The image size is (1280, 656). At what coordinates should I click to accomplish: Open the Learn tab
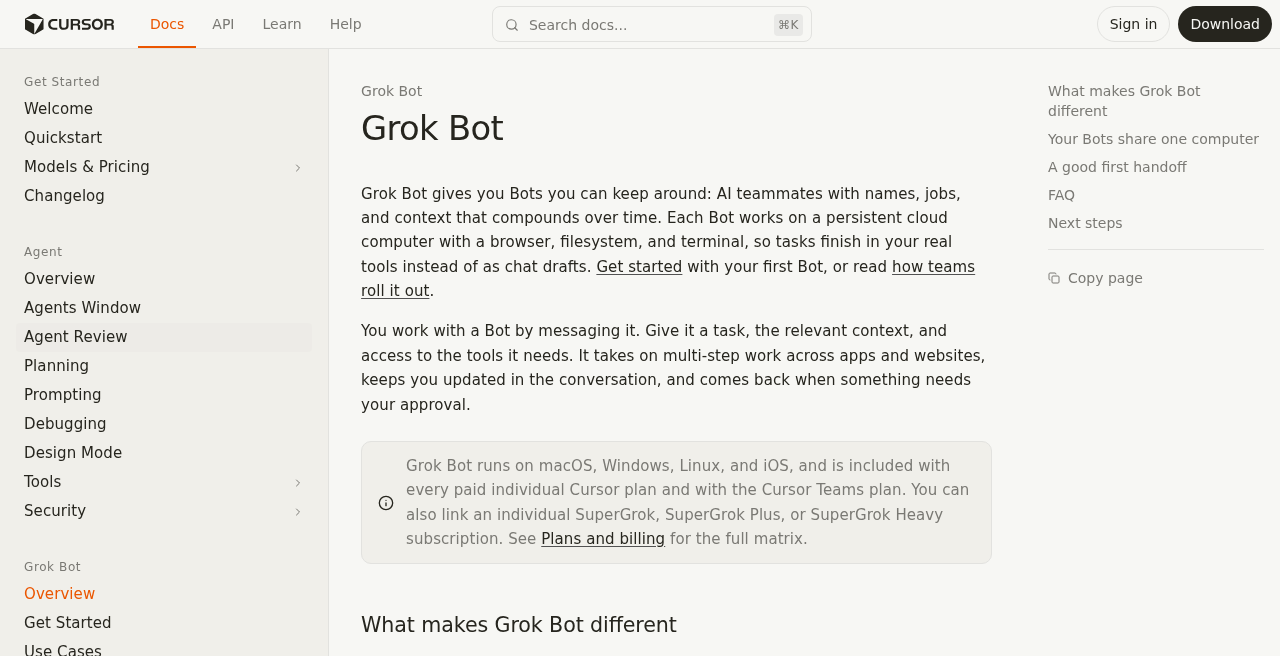point(282,24)
